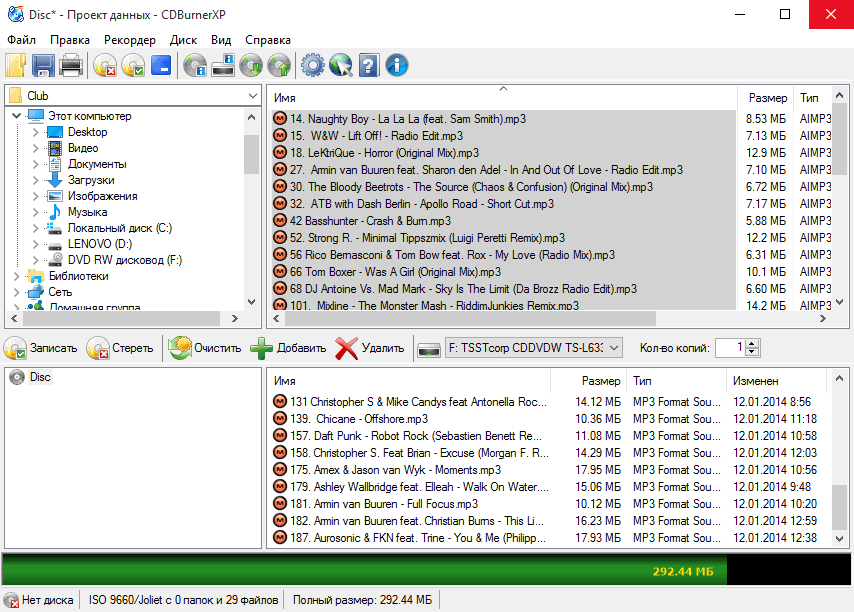Click the printer icon in the toolbar
Screen dimensions: 854x612
[x=71, y=65]
